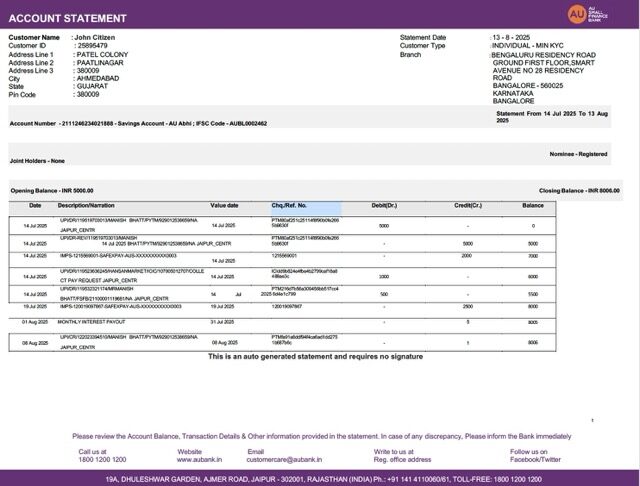The width and height of the screenshot is (640, 486).
Task: Click the Credit(Cr.) column header
Action: 468,206
